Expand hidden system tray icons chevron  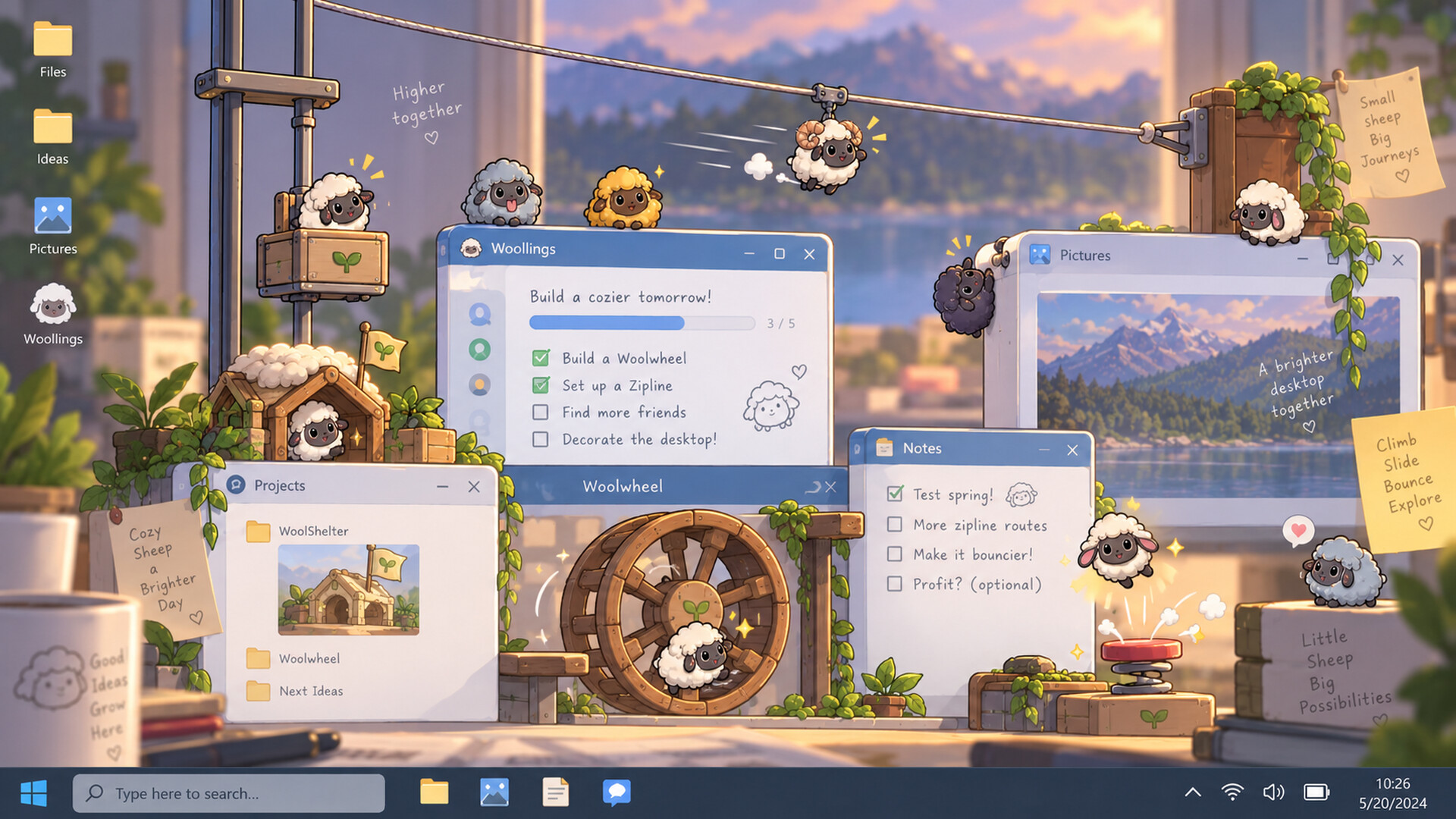(1193, 792)
